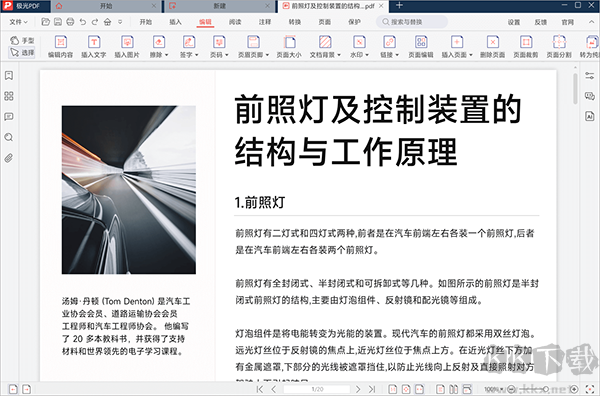This screenshot has height=396, width=600.
Task: Open the 文件 file menu dropdown
Action: click(18, 22)
